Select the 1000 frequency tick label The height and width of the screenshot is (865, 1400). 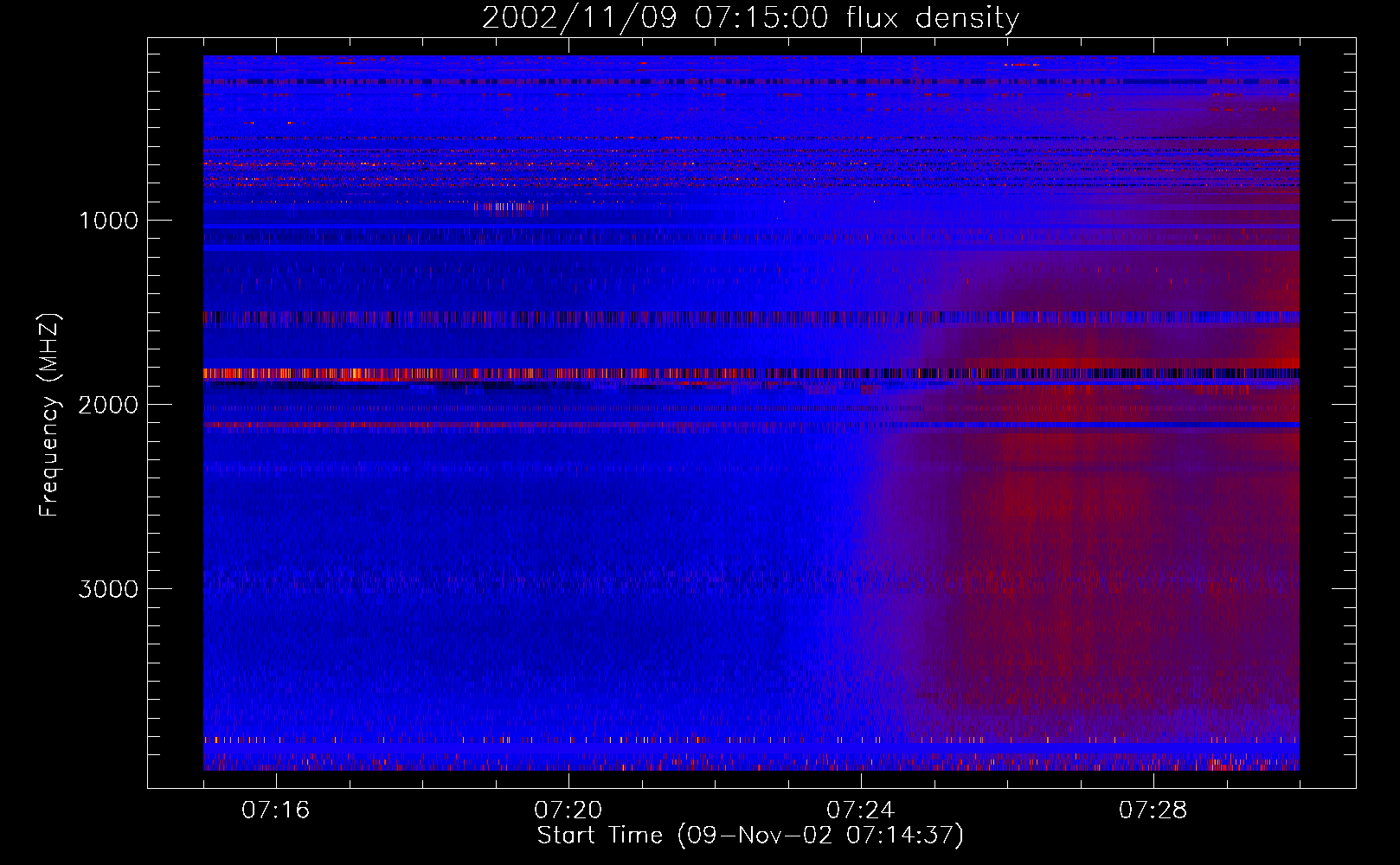(109, 221)
